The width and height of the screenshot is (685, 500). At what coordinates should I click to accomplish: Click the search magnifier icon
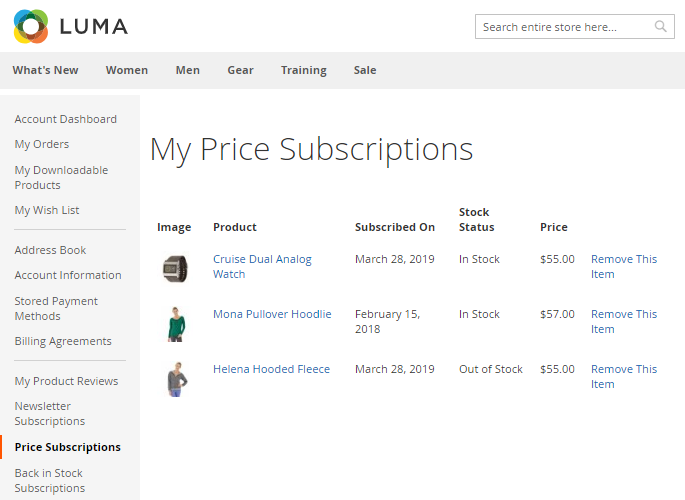click(661, 27)
